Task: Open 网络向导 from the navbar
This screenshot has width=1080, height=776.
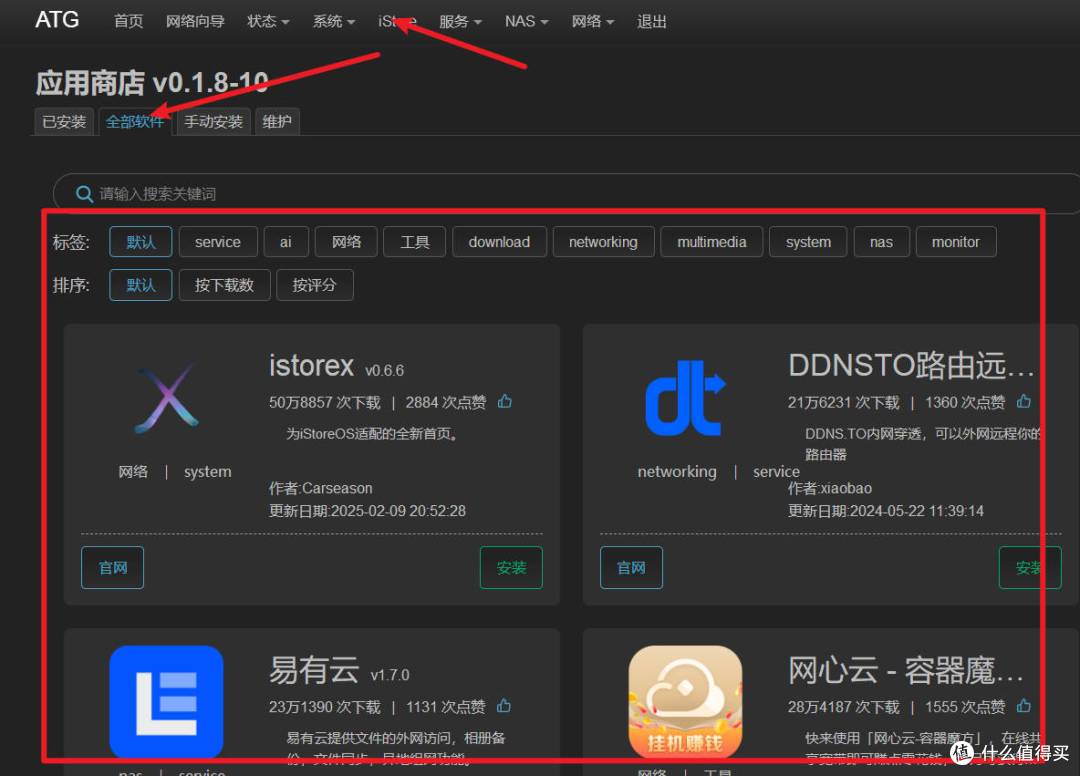Action: click(x=195, y=21)
